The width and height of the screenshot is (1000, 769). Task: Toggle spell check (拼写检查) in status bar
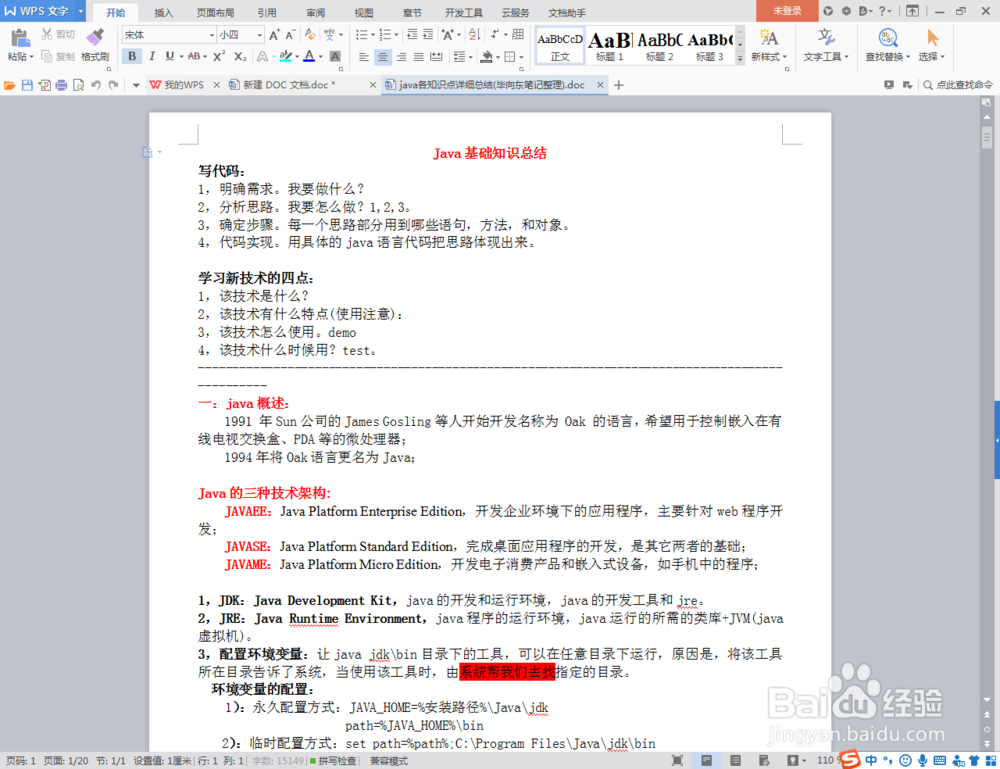(333, 761)
